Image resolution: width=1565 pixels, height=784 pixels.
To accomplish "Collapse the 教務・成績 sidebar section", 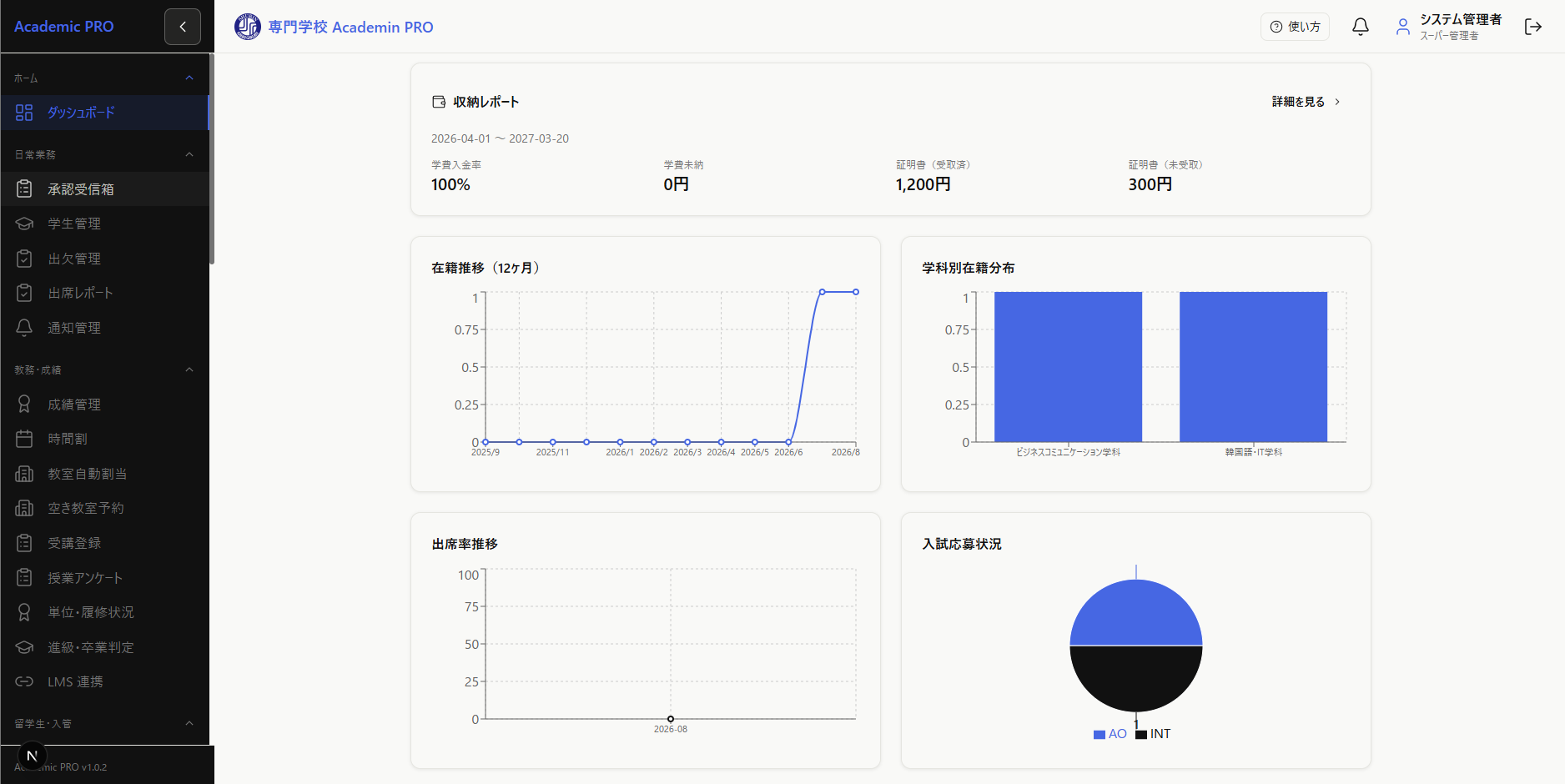I will 189,369.
